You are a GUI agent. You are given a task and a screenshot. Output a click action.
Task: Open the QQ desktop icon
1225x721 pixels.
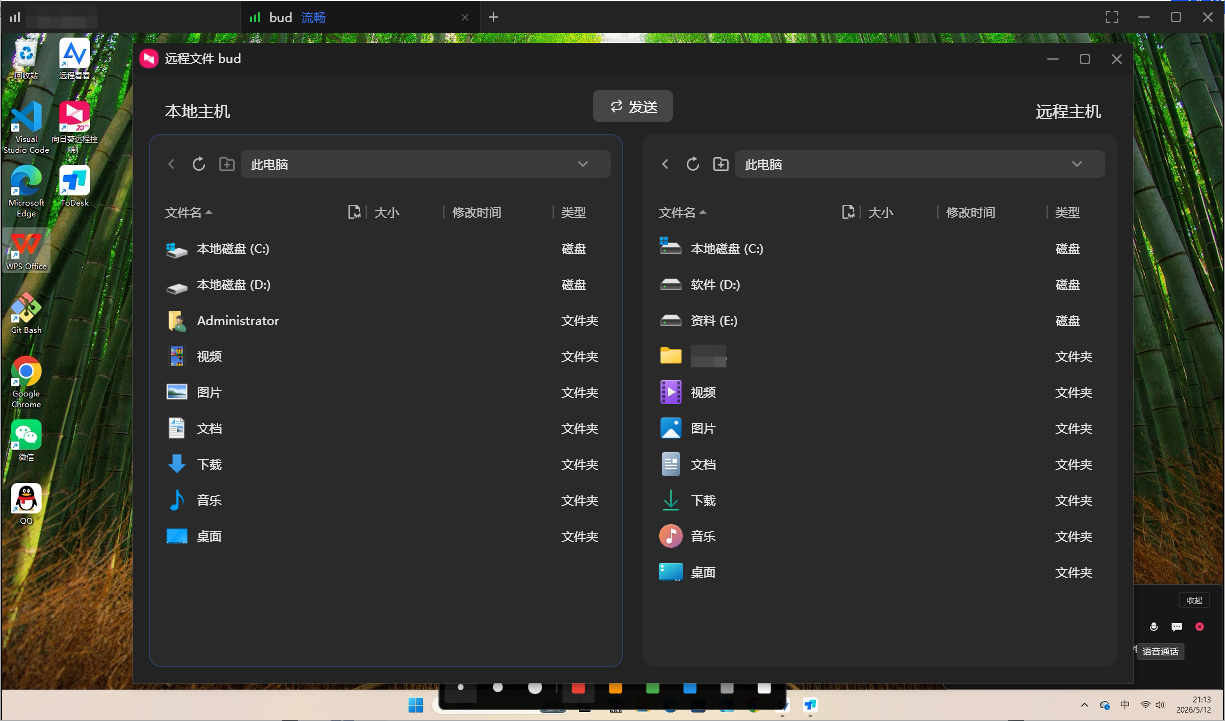pos(26,504)
